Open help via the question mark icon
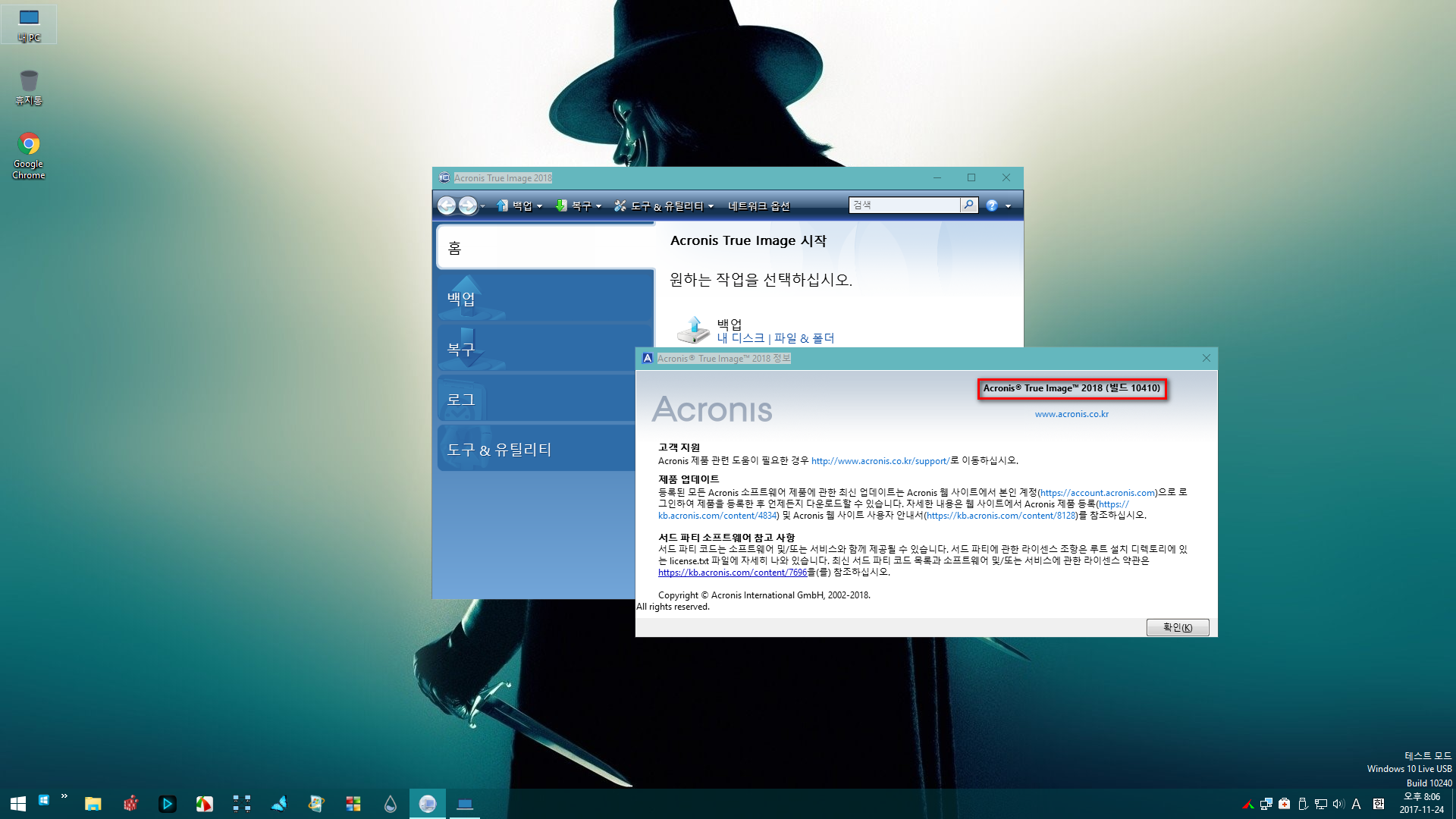This screenshot has width=1456, height=819. pyautogui.click(x=992, y=206)
